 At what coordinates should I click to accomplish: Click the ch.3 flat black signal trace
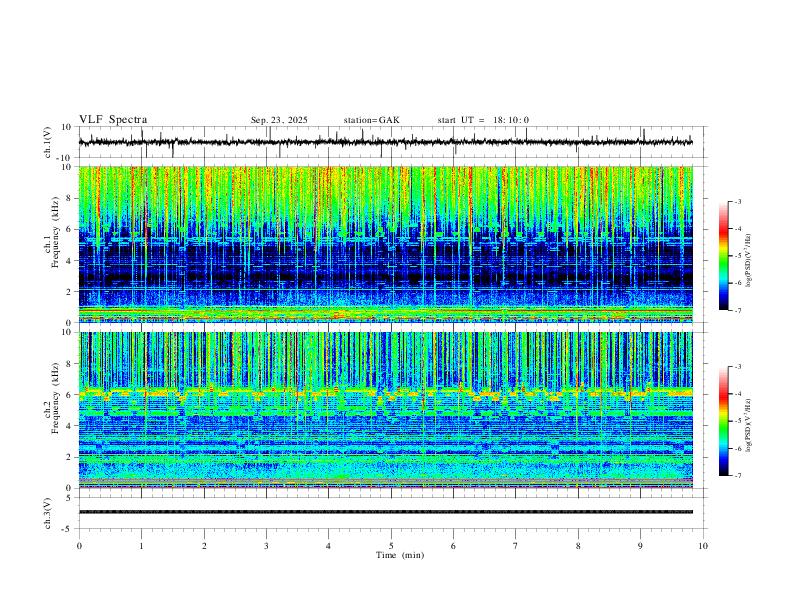tap(386, 512)
